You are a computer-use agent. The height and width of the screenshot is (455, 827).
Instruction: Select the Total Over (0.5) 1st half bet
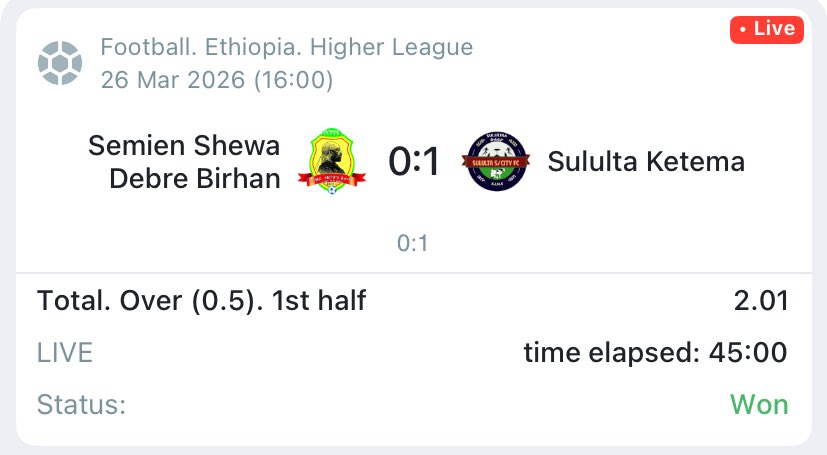[x=202, y=301]
